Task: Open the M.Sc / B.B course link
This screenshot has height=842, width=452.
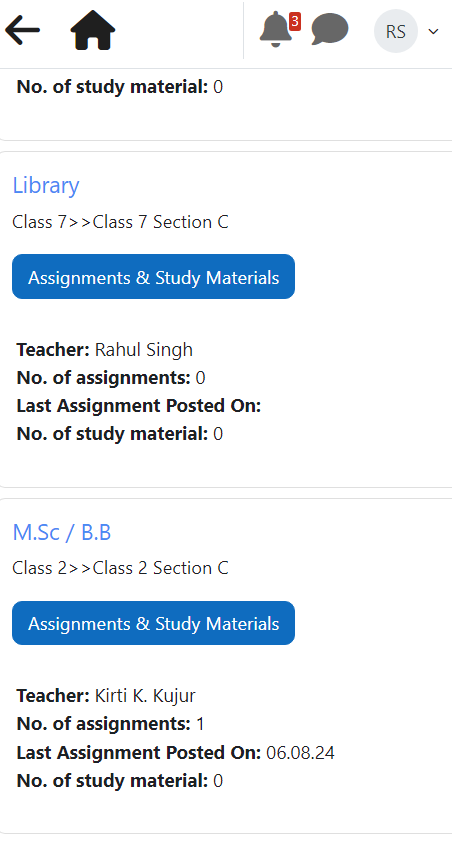Action: pos(62,532)
